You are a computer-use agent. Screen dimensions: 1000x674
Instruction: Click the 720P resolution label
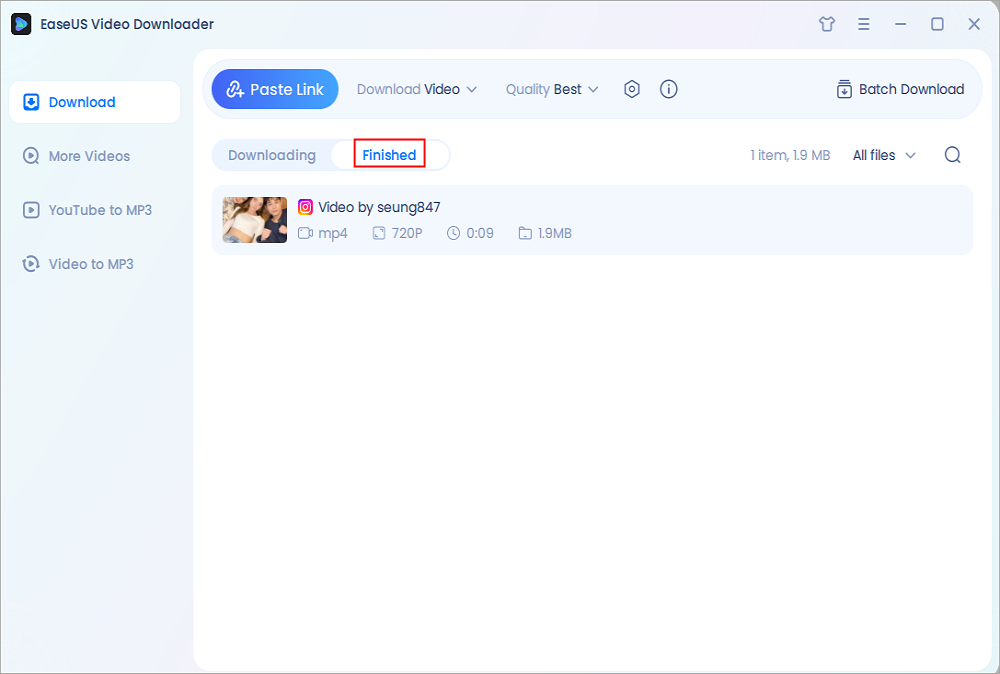click(x=407, y=233)
